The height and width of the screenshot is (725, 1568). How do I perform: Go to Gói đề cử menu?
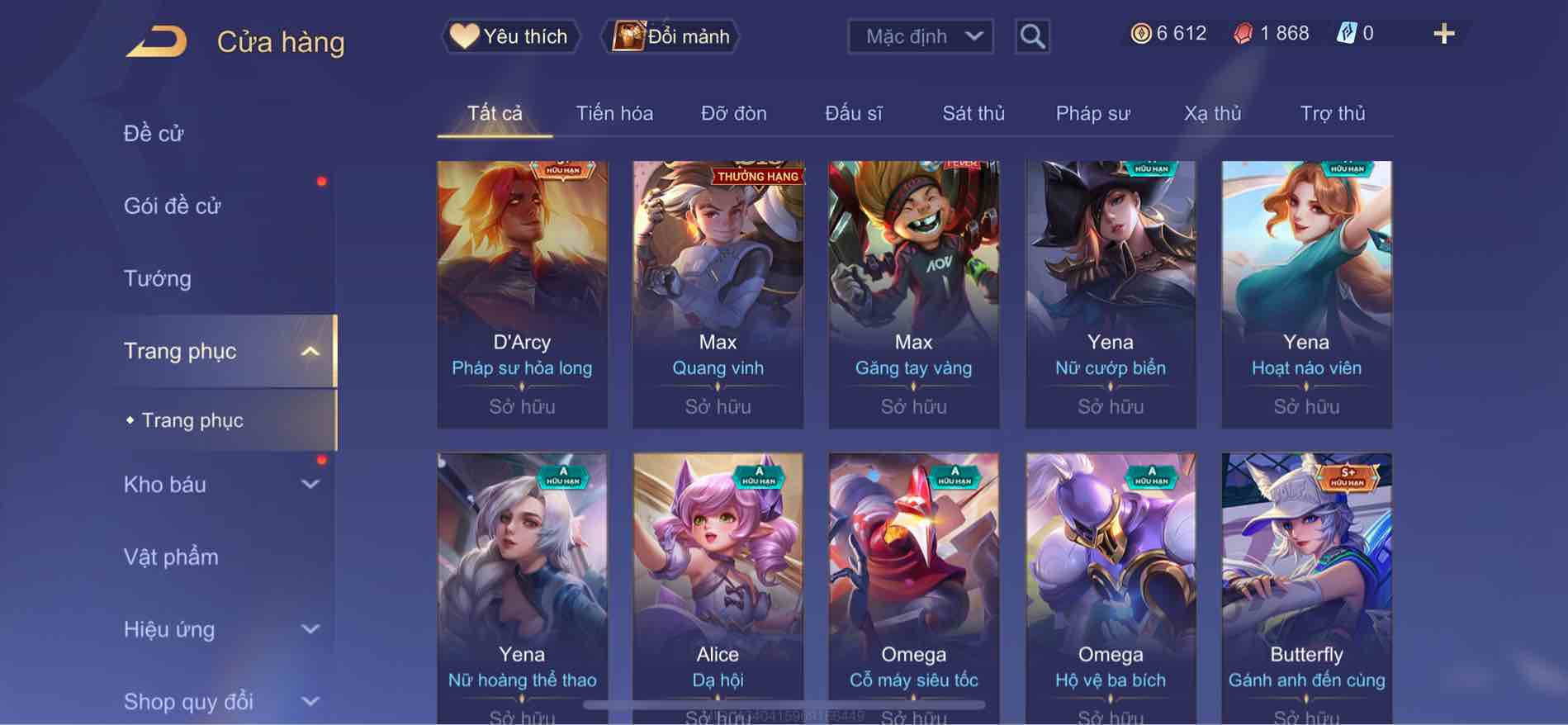pyautogui.click(x=172, y=206)
